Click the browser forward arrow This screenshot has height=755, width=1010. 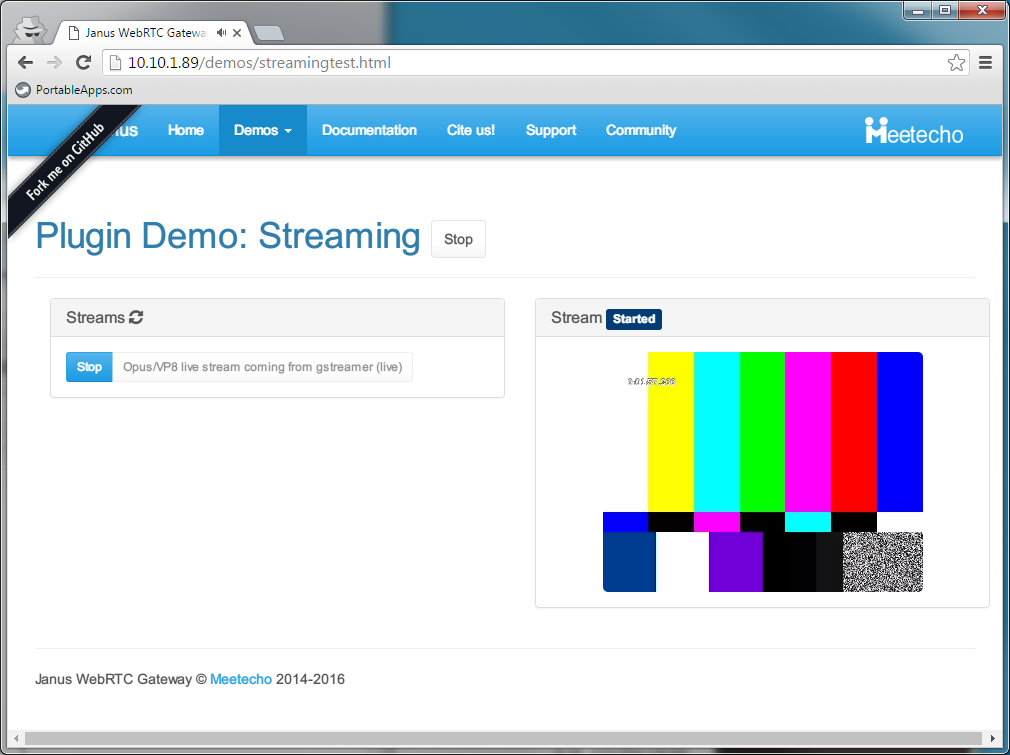pos(54,62)
